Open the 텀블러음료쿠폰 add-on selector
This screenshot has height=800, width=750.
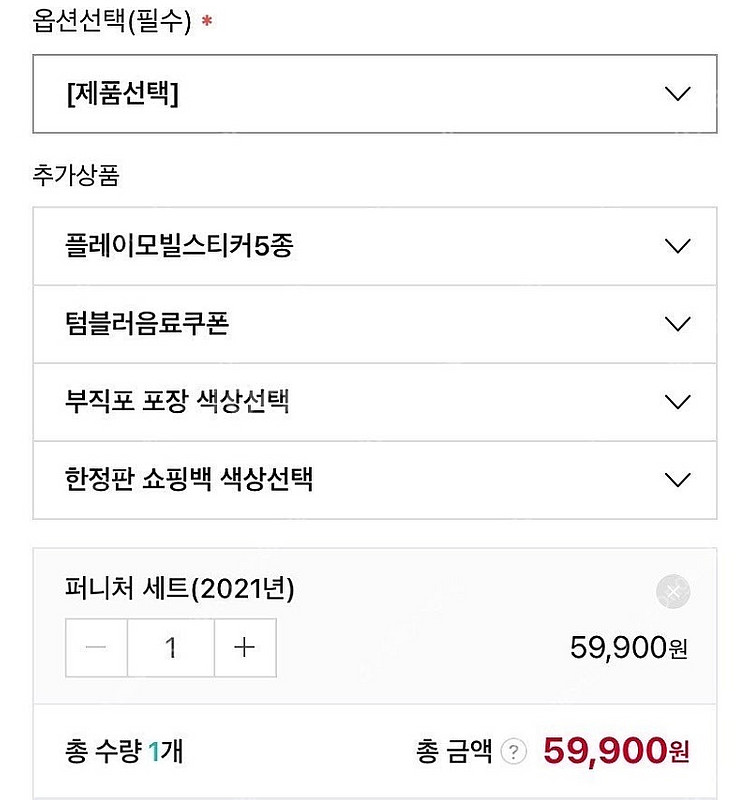(374, 324)
